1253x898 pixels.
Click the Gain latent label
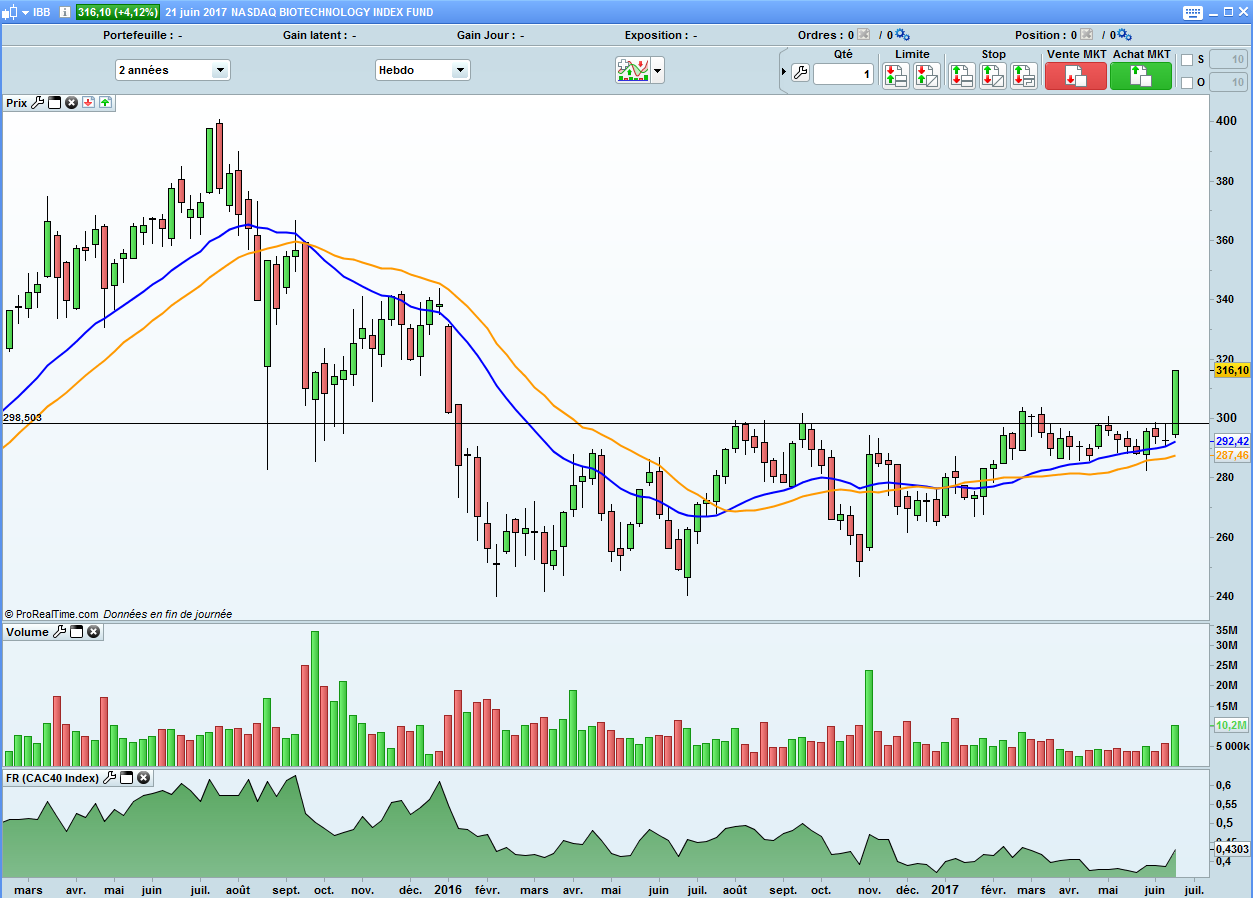(x=315, y=35)
